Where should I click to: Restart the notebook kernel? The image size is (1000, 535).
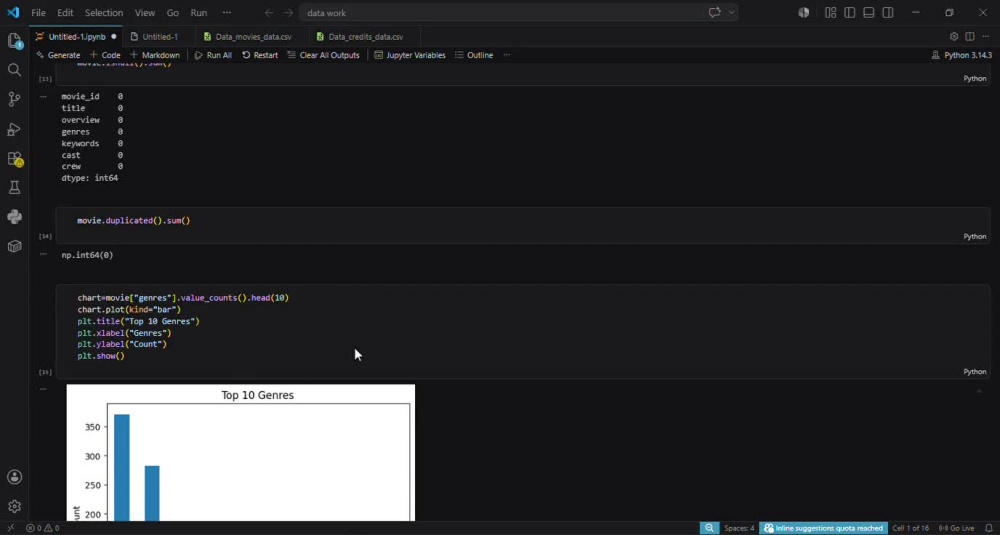260,55
